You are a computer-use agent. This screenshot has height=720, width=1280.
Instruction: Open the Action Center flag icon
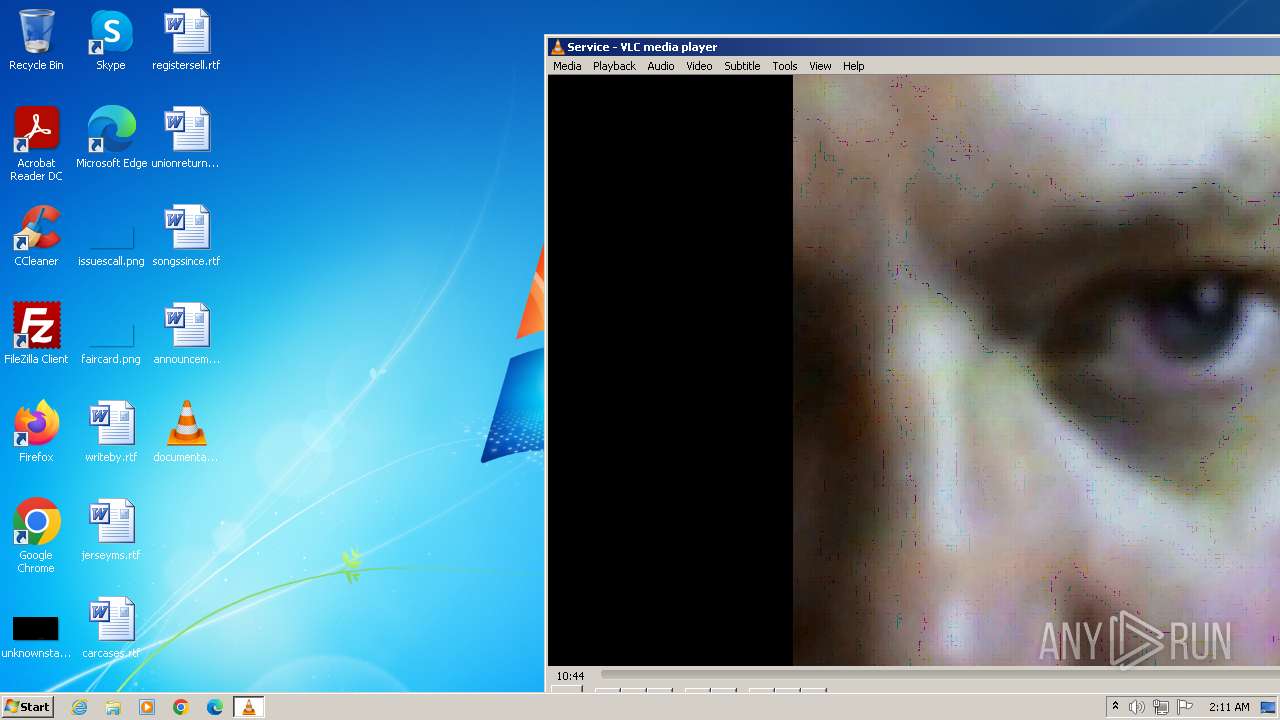[1185, 707]
